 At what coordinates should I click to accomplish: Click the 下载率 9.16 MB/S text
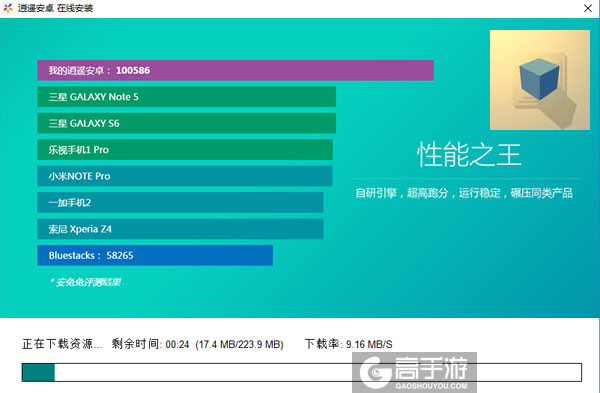349,344
